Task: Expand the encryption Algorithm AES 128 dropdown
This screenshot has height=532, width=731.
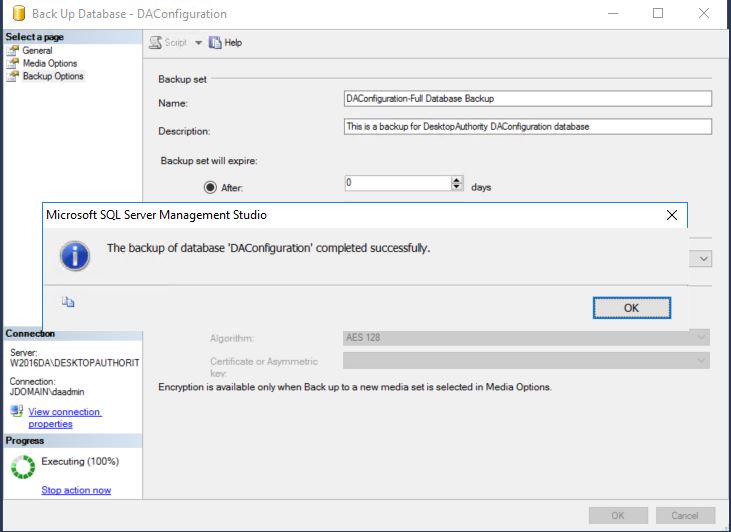Action: coord(702,338)
